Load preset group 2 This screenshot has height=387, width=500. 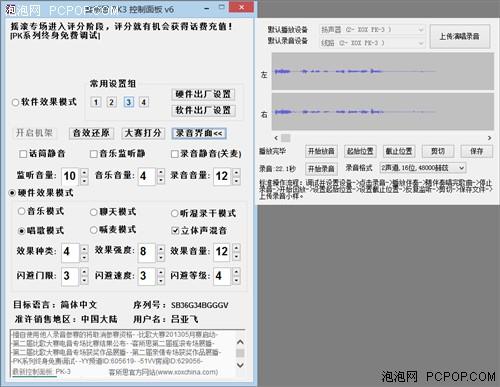click(x=112, y=102)
